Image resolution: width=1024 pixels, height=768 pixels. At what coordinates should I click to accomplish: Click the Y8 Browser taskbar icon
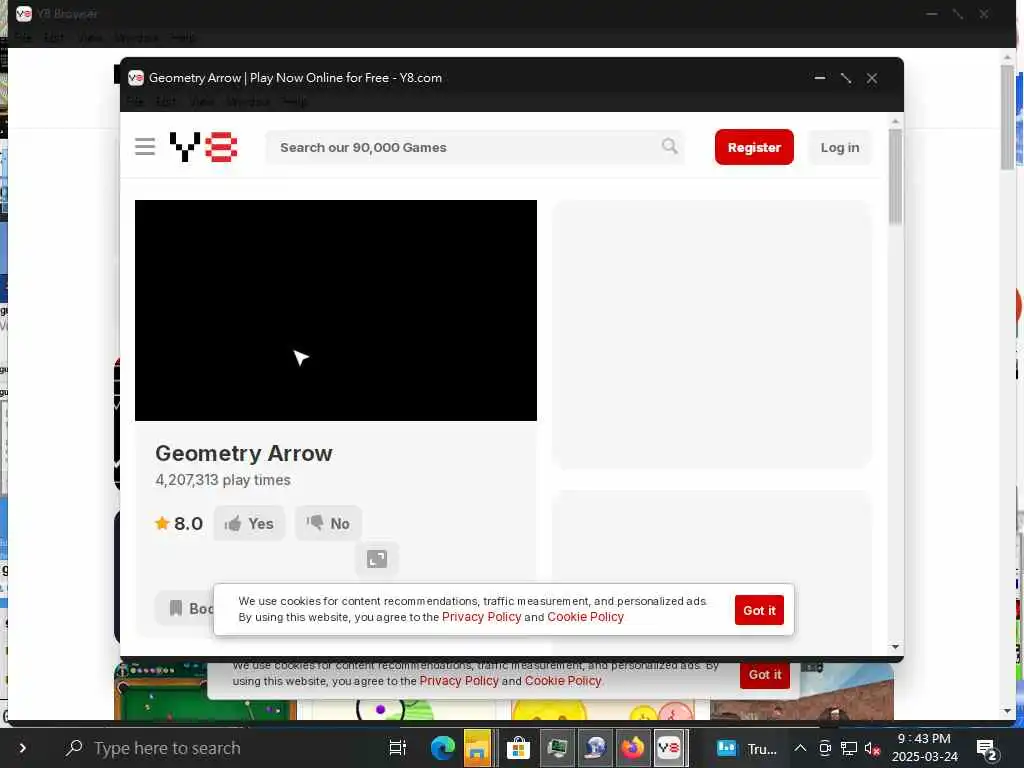[669, 748]
